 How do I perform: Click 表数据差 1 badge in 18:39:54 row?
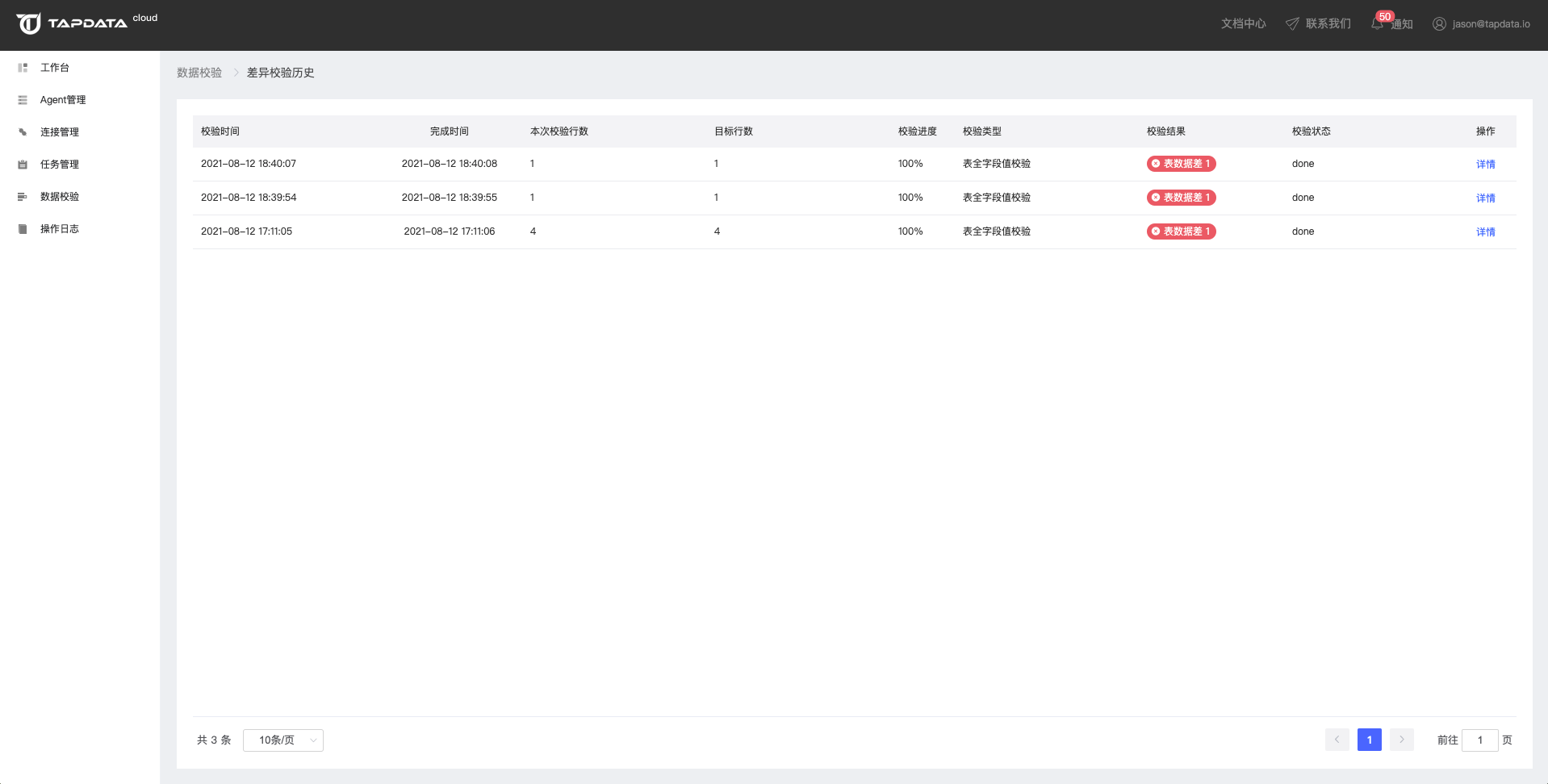point(1182,198)
